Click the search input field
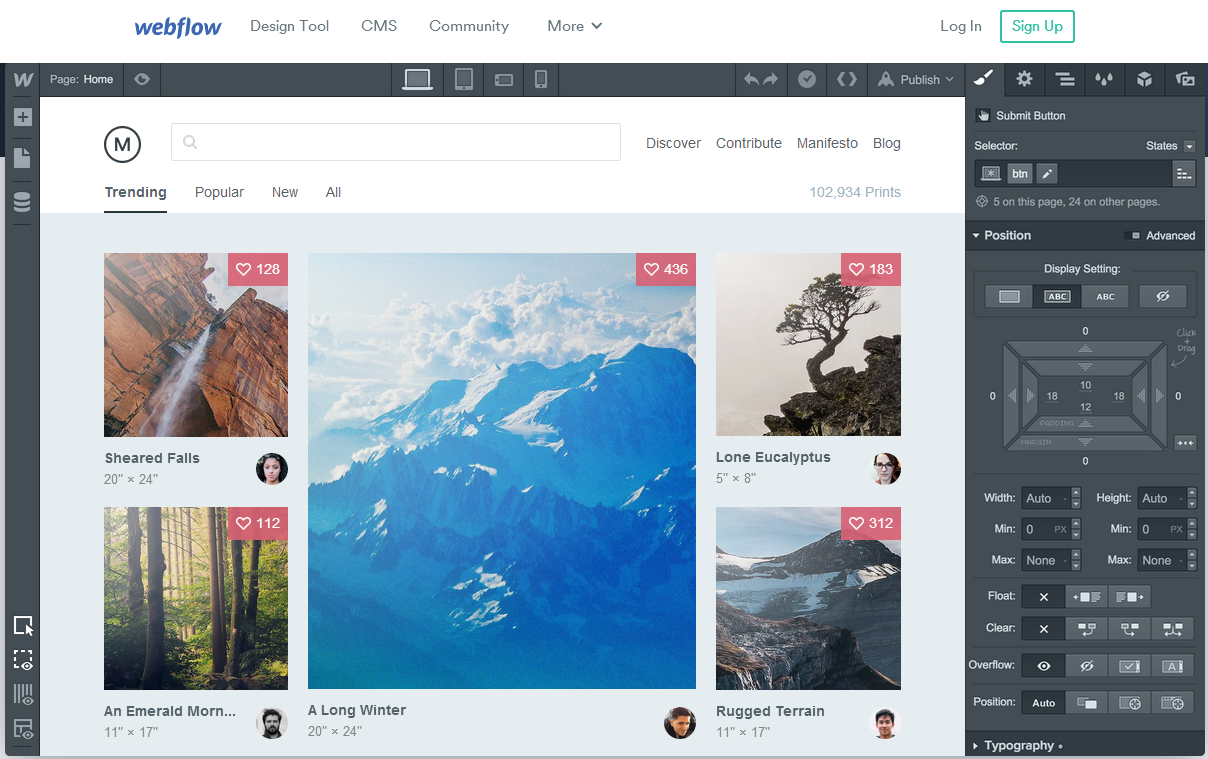Image resolution: width=1208 pixels, height=759 pixels. (396, 142)
